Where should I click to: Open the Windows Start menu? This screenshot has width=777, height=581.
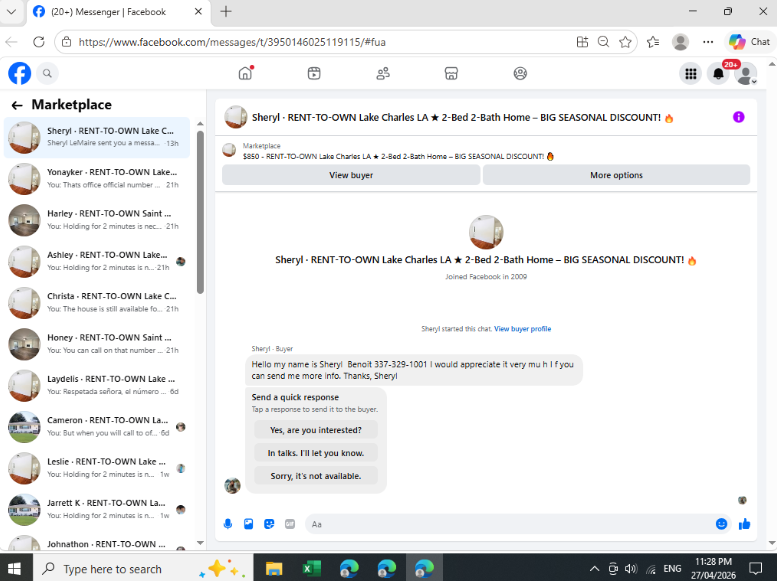14,568
